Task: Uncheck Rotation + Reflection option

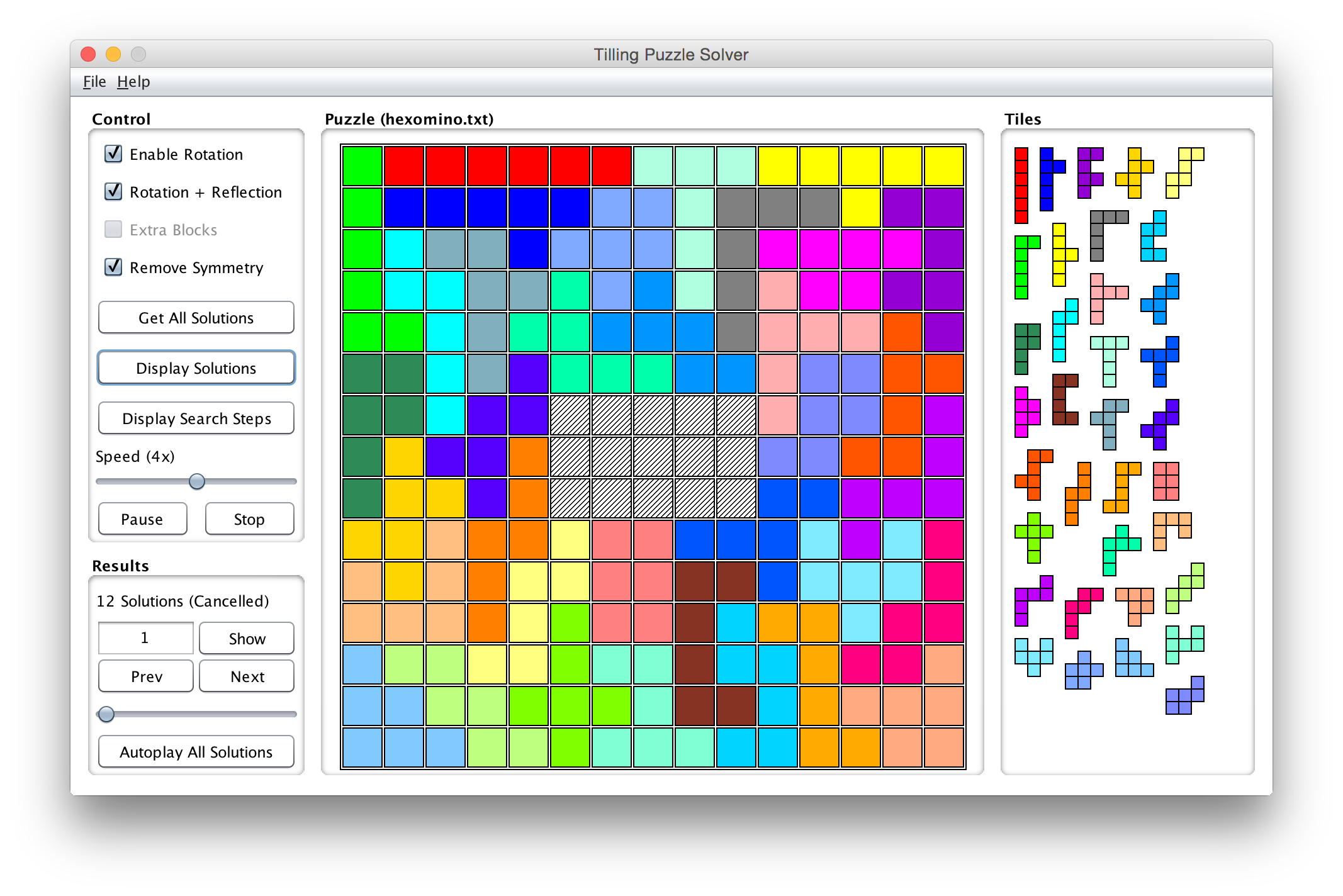Action: coord(113,191)
